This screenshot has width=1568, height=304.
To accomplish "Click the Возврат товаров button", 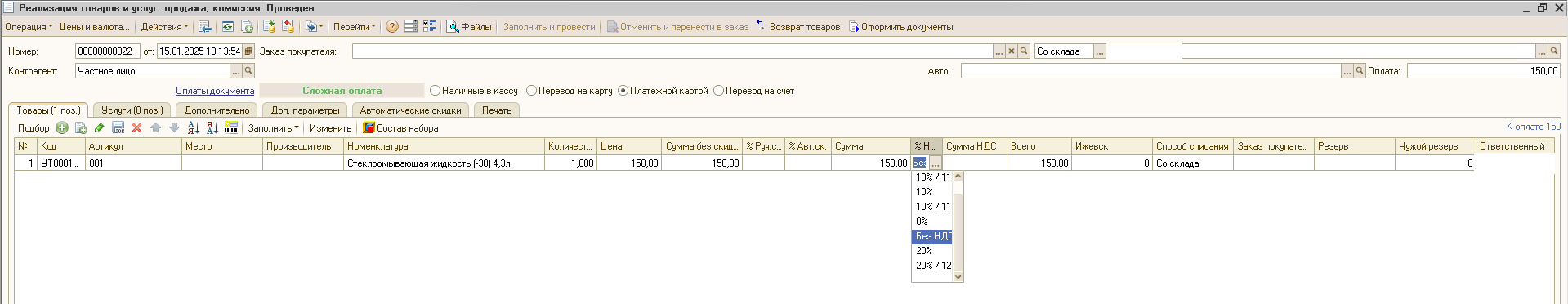I will [x=797, y=27].
